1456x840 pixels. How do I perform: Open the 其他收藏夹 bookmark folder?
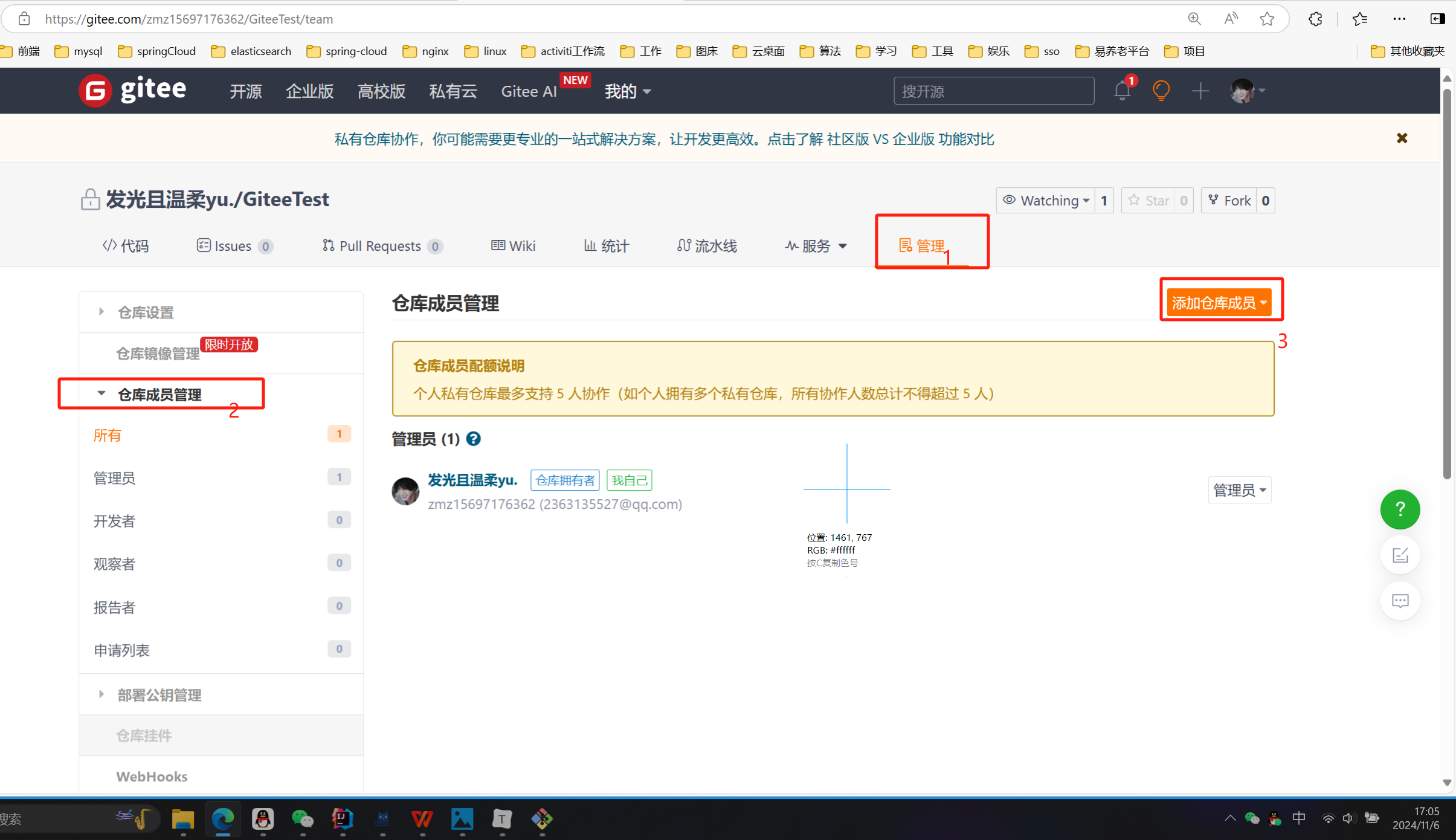coord(1408,51)
